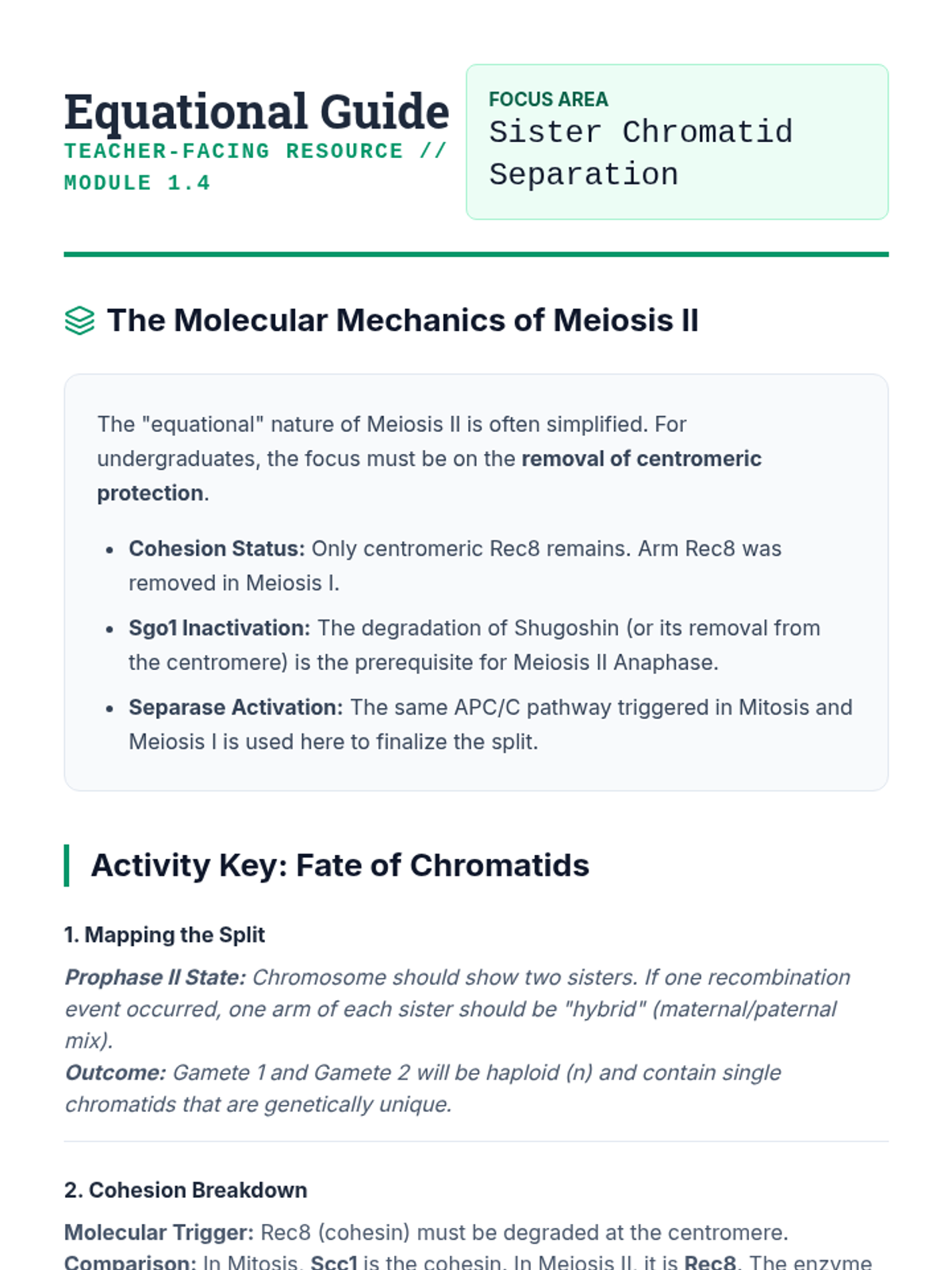The height and width of the screenshot is (1270, 952).
Task: Click the Cohesion Status bullet label
Action: pyautogui.click(x=217, y=548)
